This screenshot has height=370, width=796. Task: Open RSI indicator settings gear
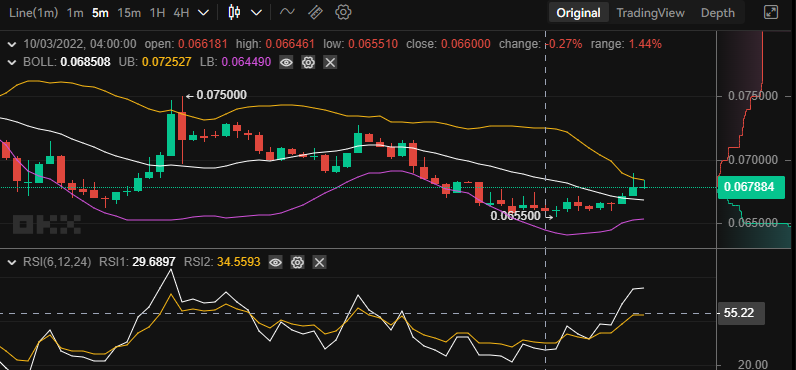pos(297,262)
